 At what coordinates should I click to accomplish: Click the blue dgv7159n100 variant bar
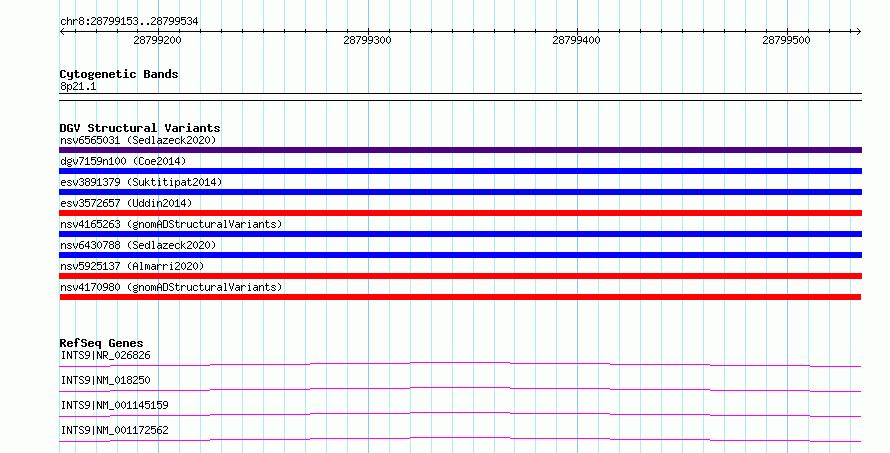pos(460,171)
